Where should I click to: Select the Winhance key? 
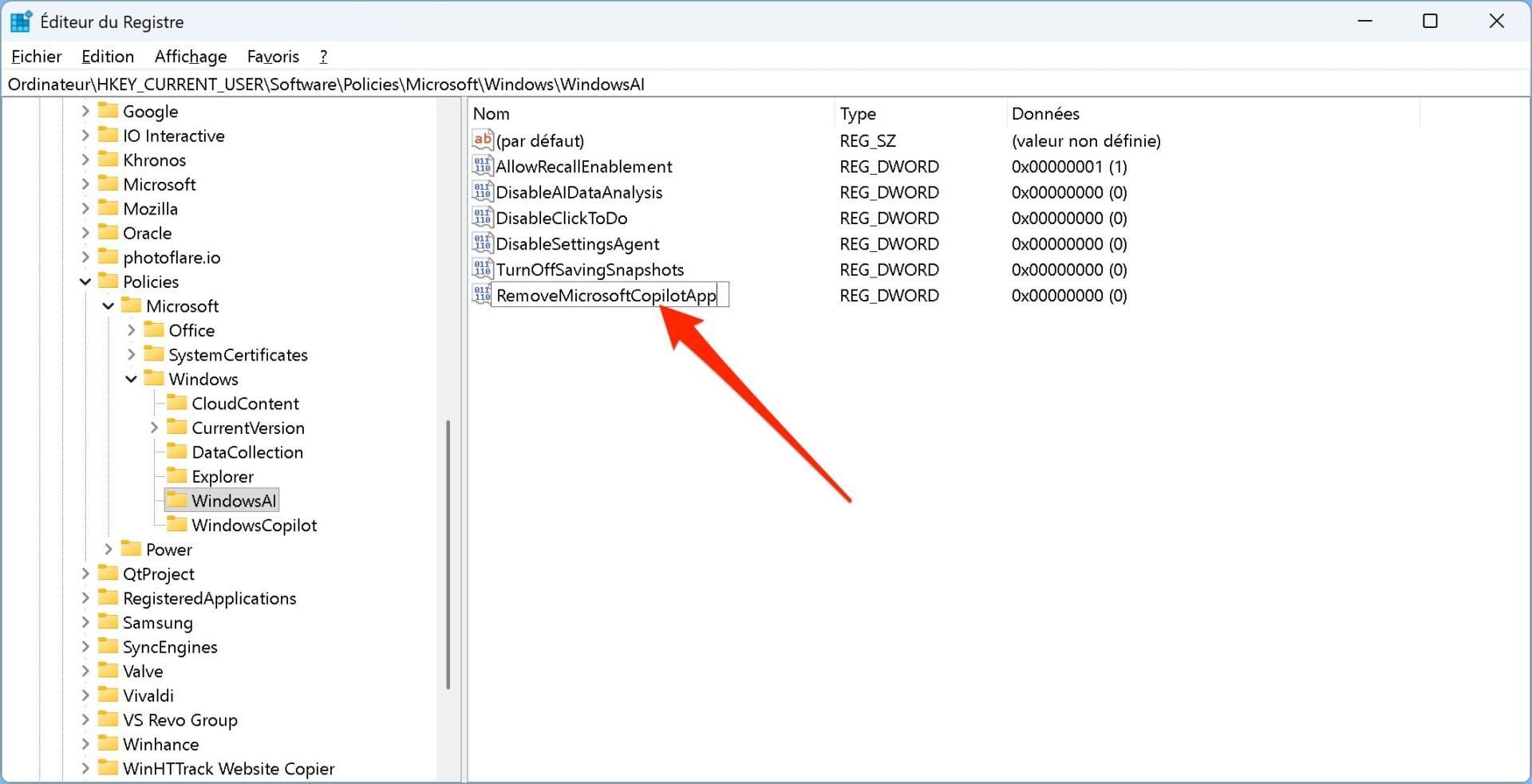click(x=160, y=744)
